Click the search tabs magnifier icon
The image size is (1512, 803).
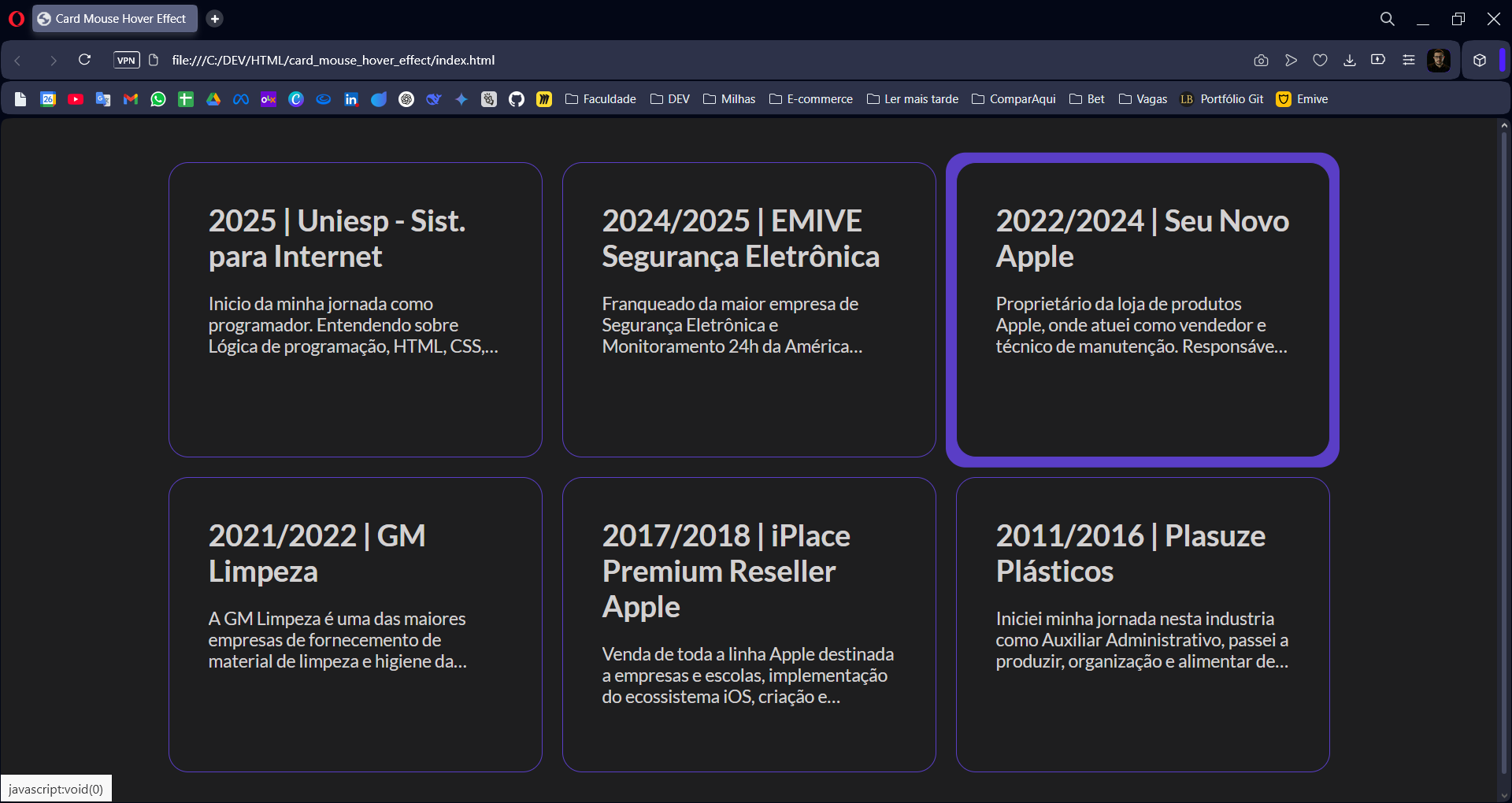[1388, 19]
